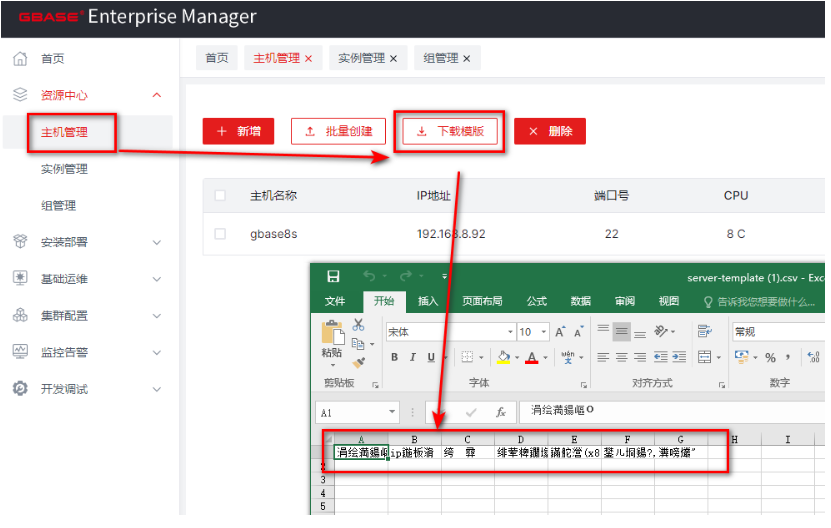Toggle bold formatting in Excel ribbon

(395, 357)
